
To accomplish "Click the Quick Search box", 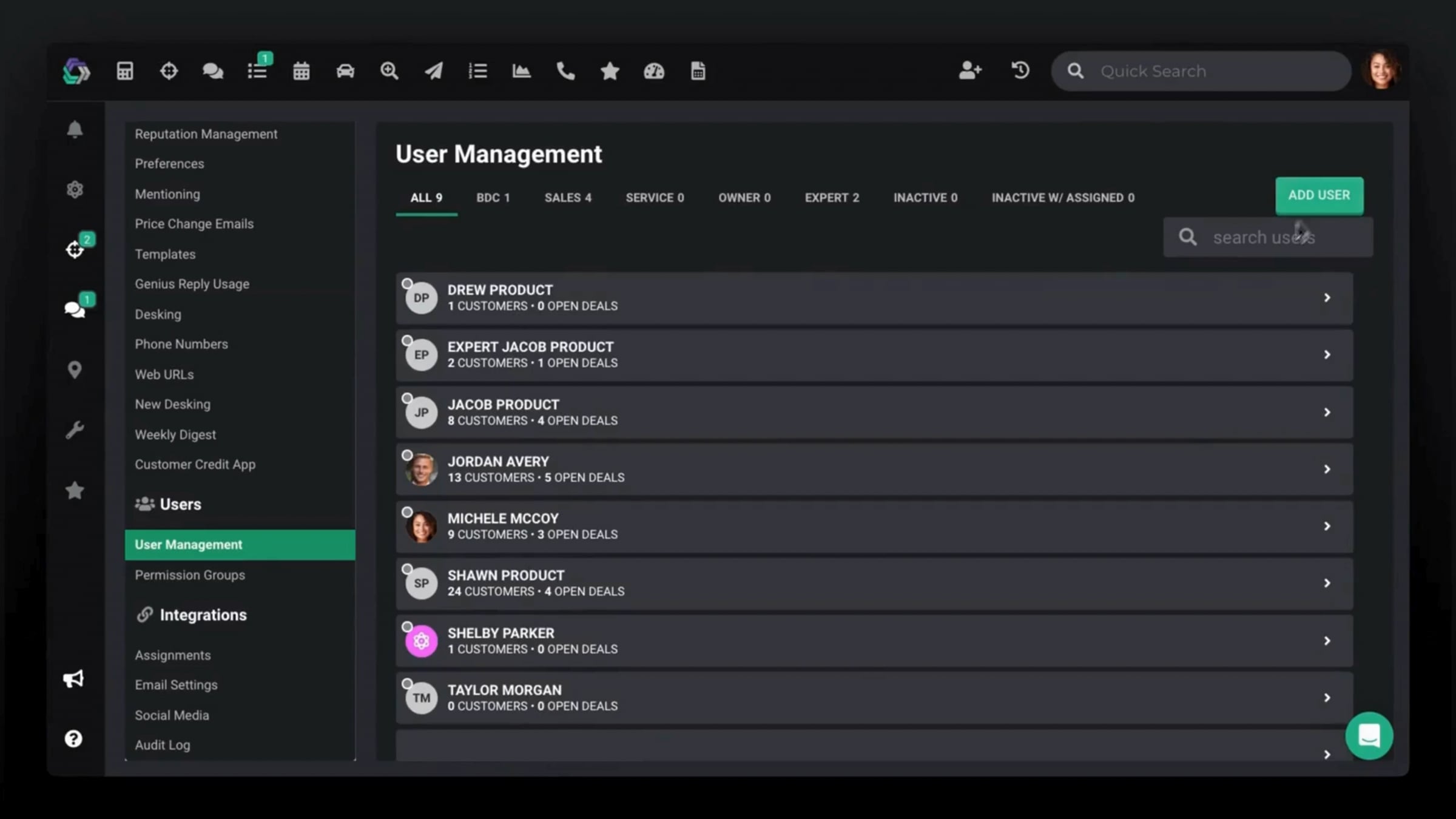I will point(1201,71).
